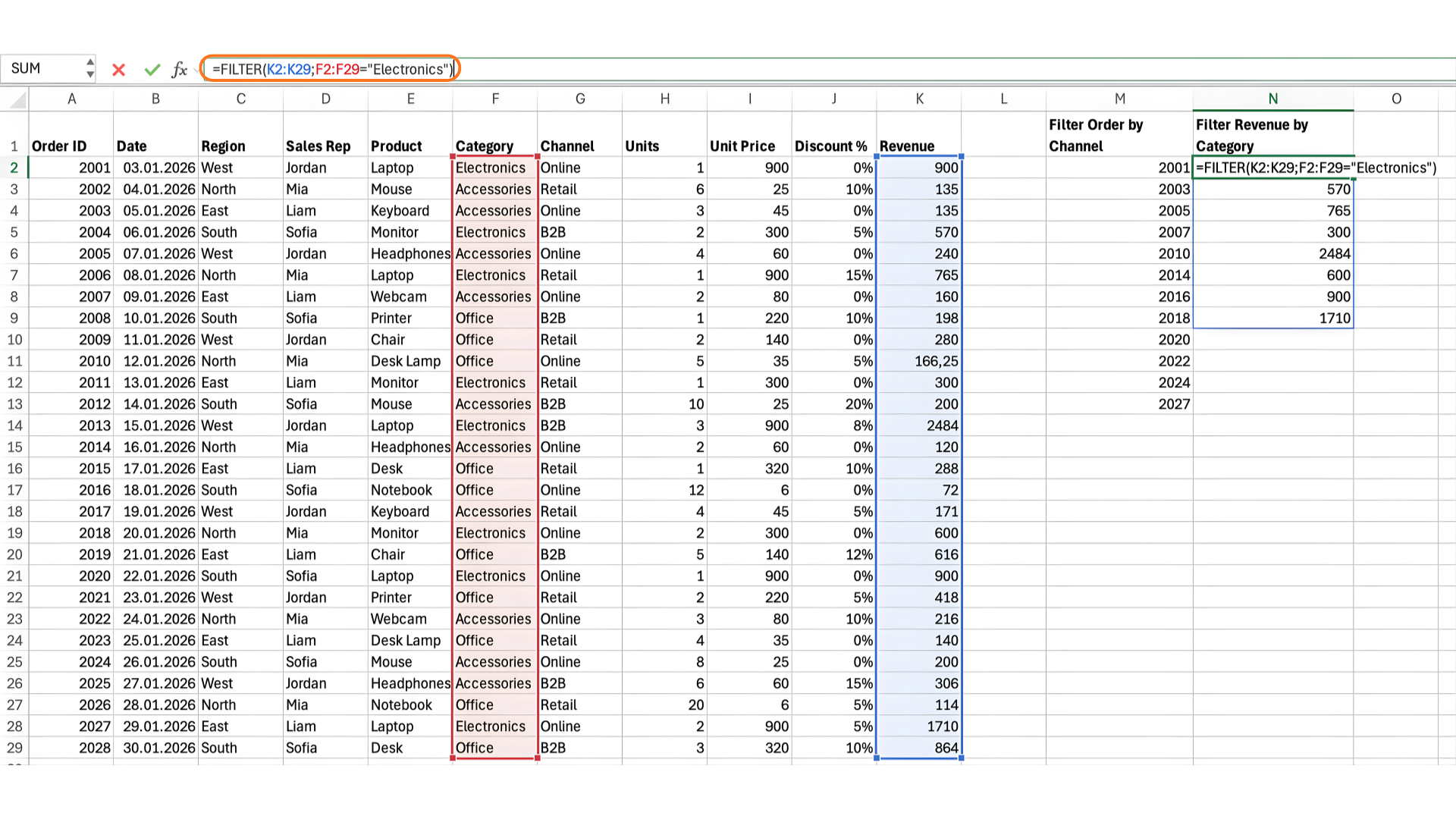Select column K header
This screenshot has height=819, width=1456.
pos(919,99)
